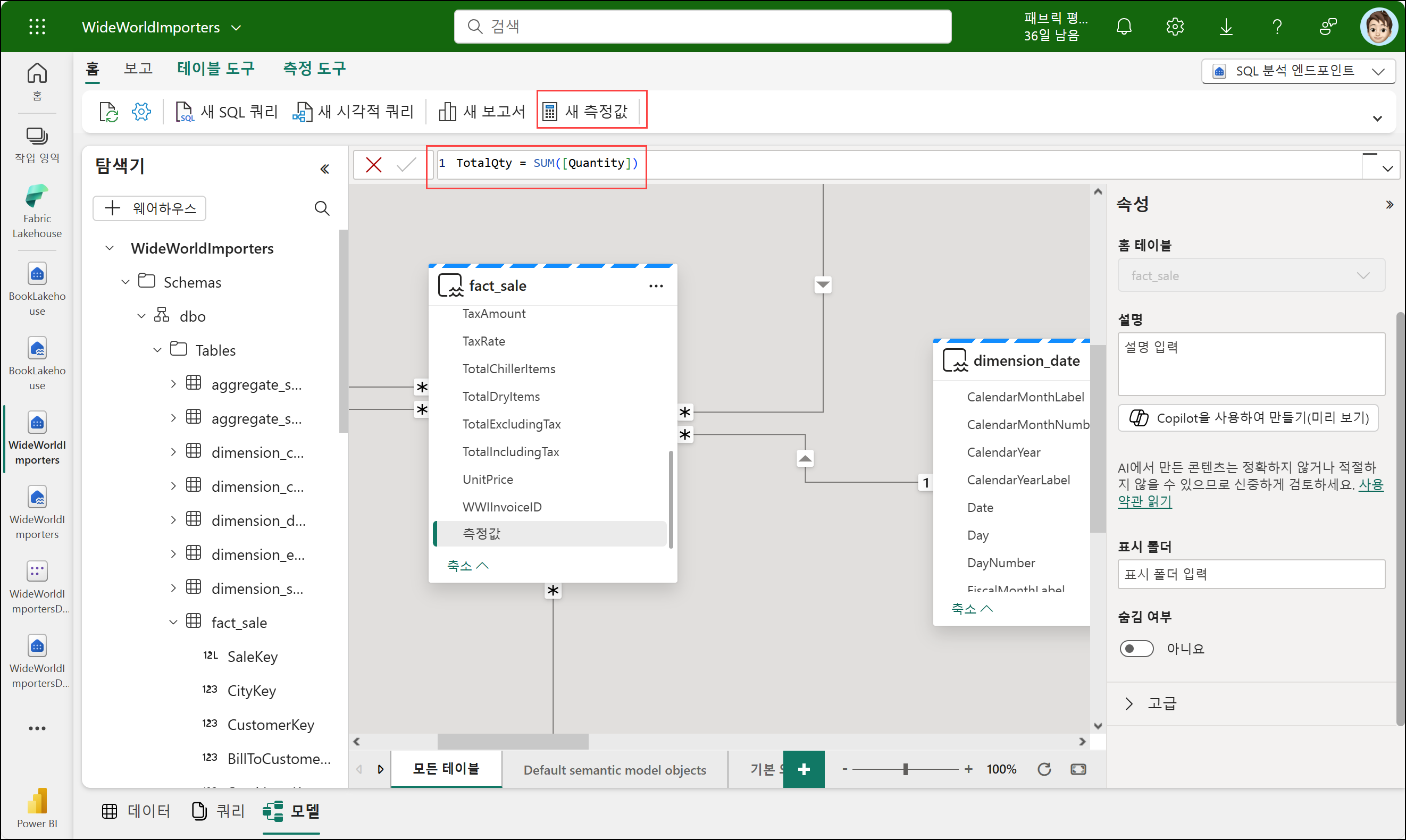Switch to the 데이터 view tab
Screen dimensions: 1406x840
pyautogui.click(x=136, y=811)
